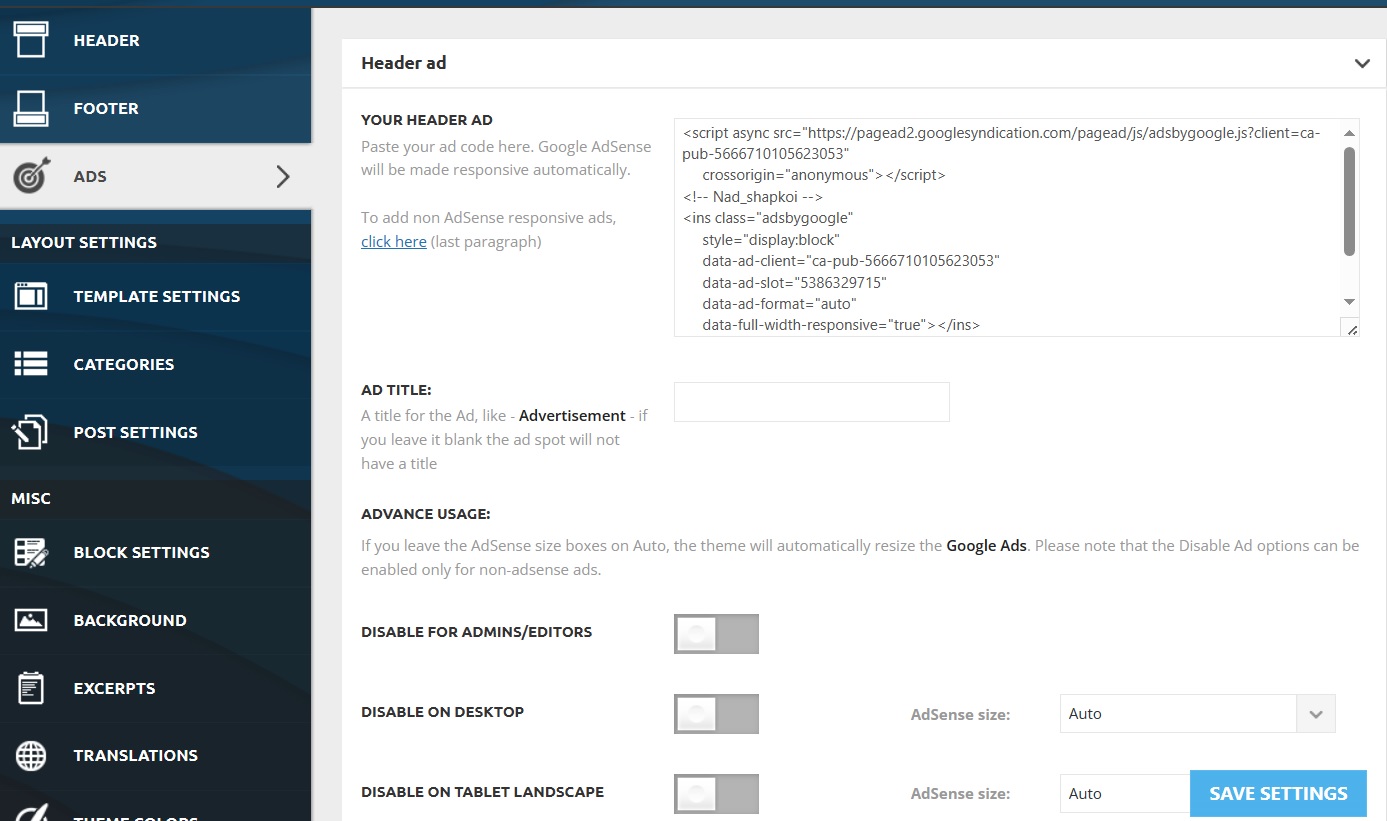Click the bold 'Advertisement' example word

pos(572,416)
